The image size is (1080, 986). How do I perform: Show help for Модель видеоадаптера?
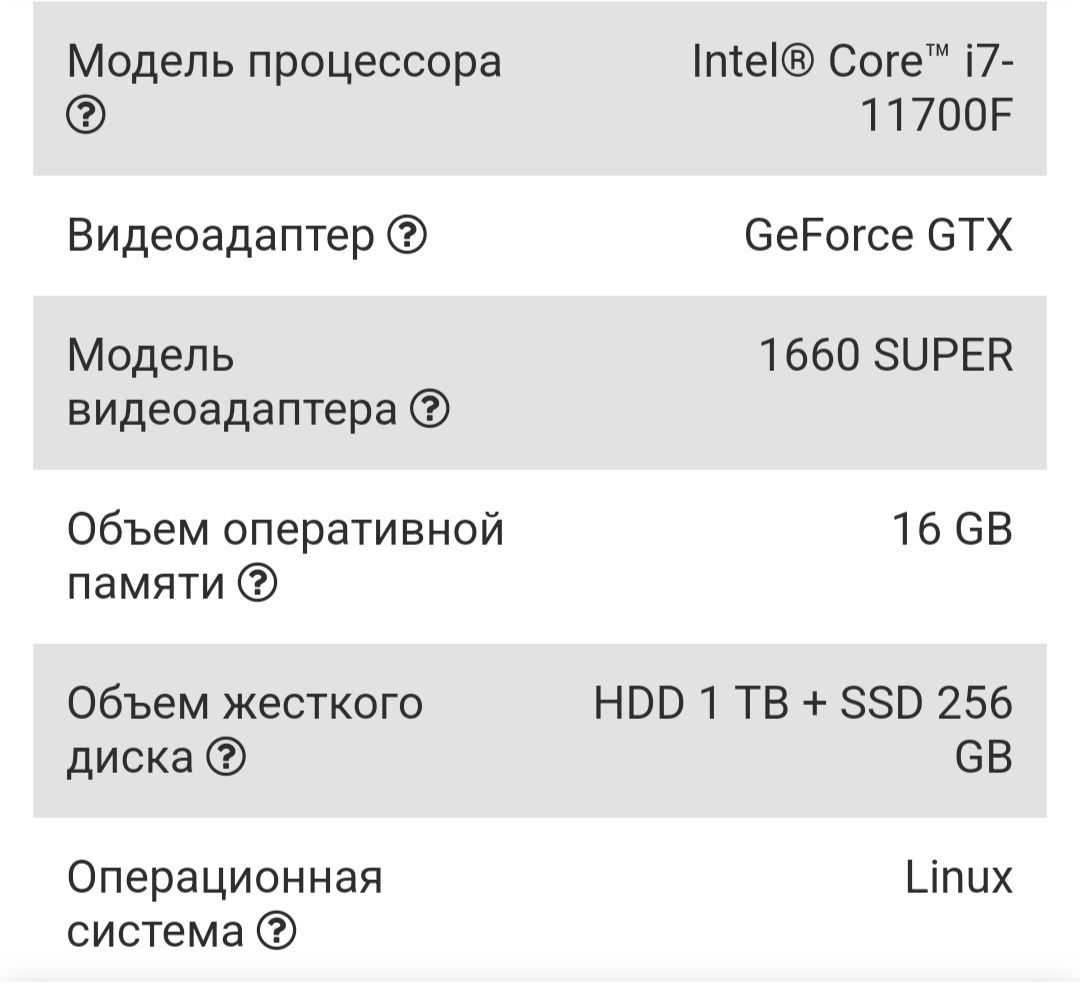430,408
